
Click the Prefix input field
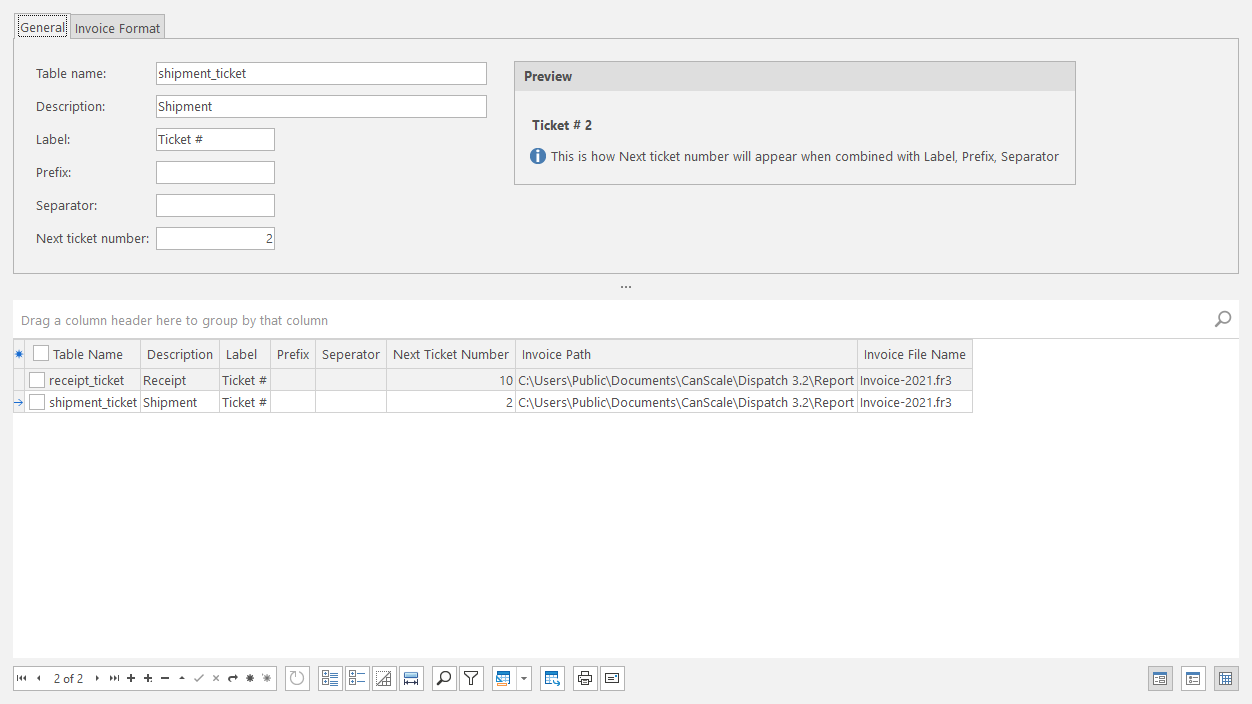[215, 173]
